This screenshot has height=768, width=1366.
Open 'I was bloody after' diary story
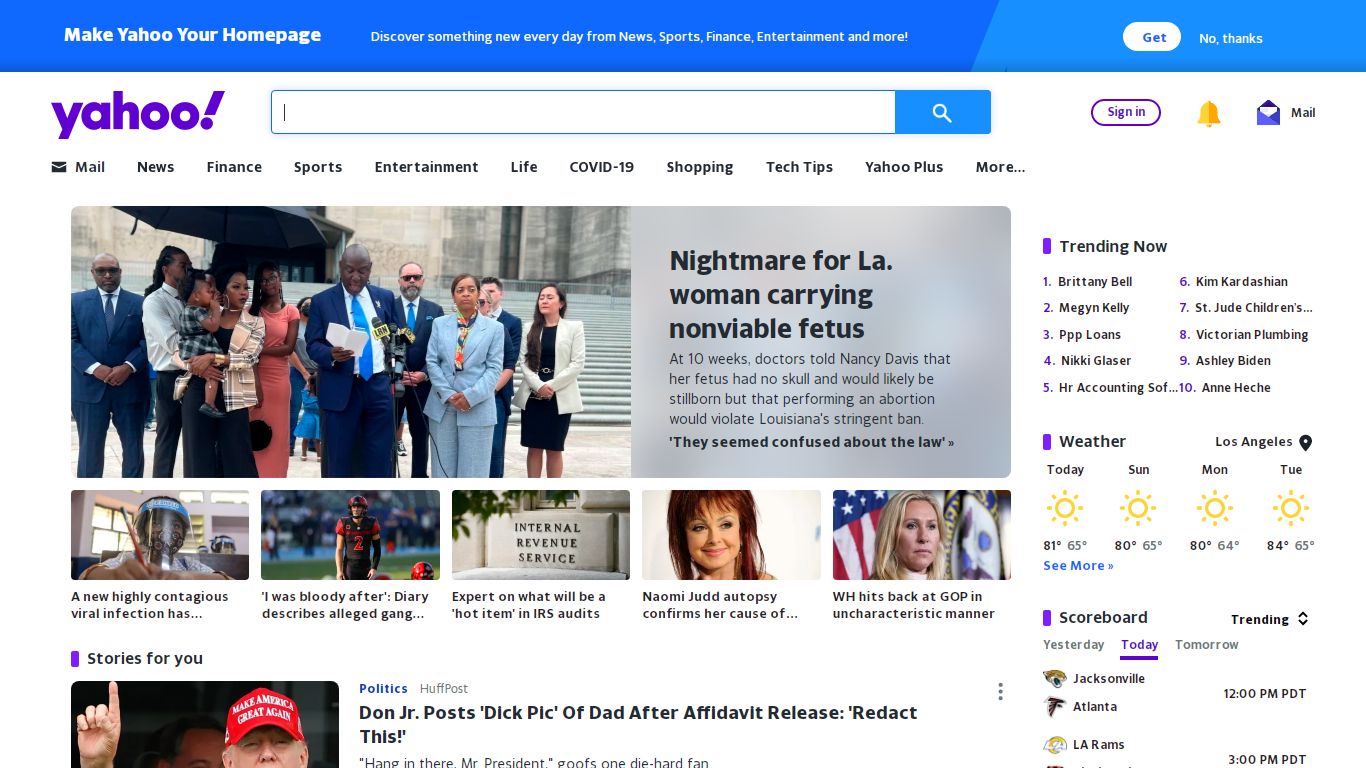(345, 605)
